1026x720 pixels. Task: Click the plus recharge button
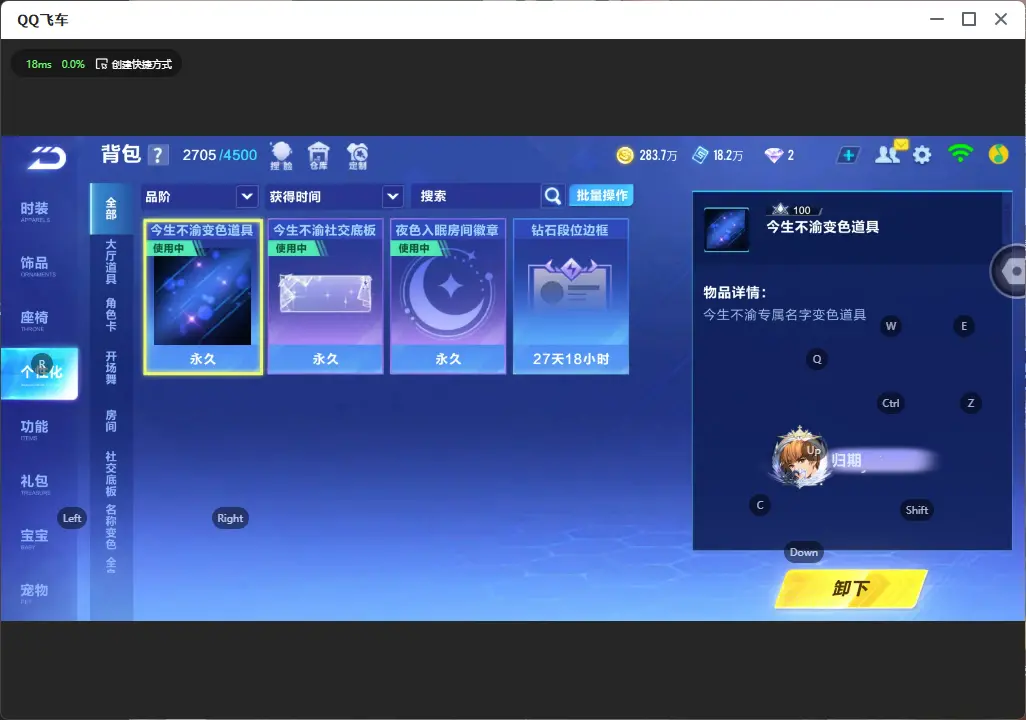pos(848,155)
